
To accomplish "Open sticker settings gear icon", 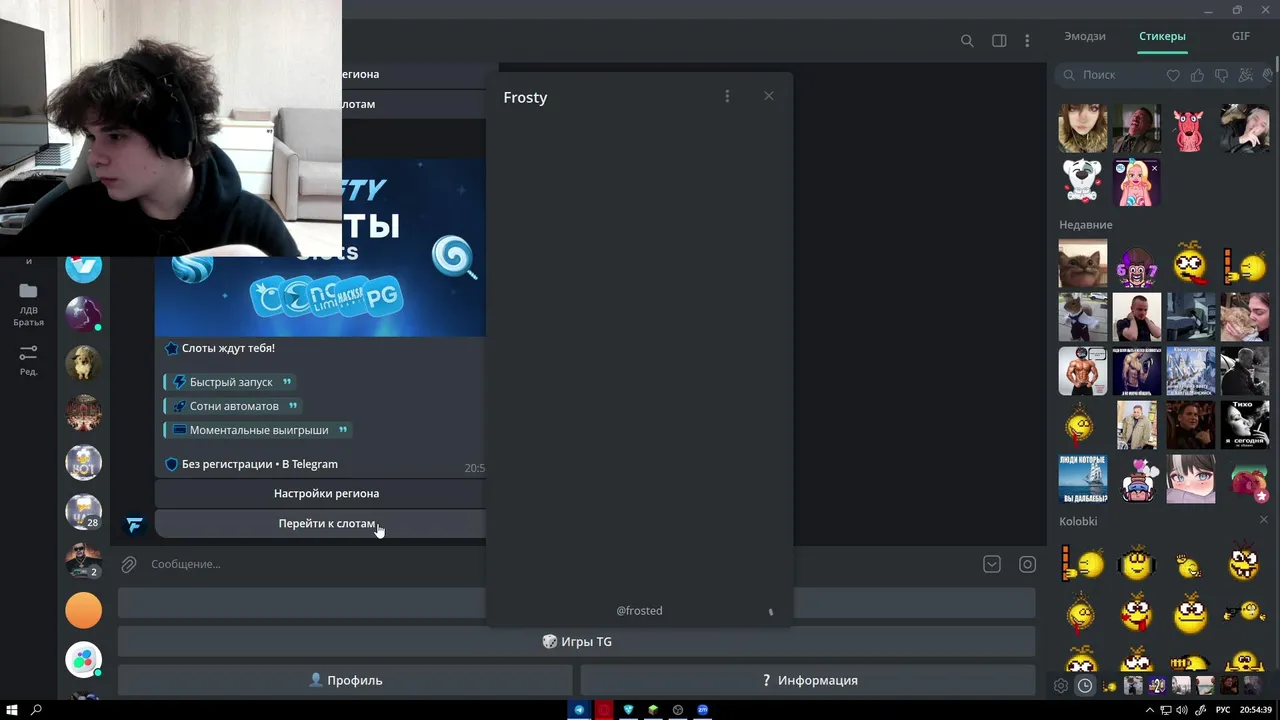I will (1061, 686).
